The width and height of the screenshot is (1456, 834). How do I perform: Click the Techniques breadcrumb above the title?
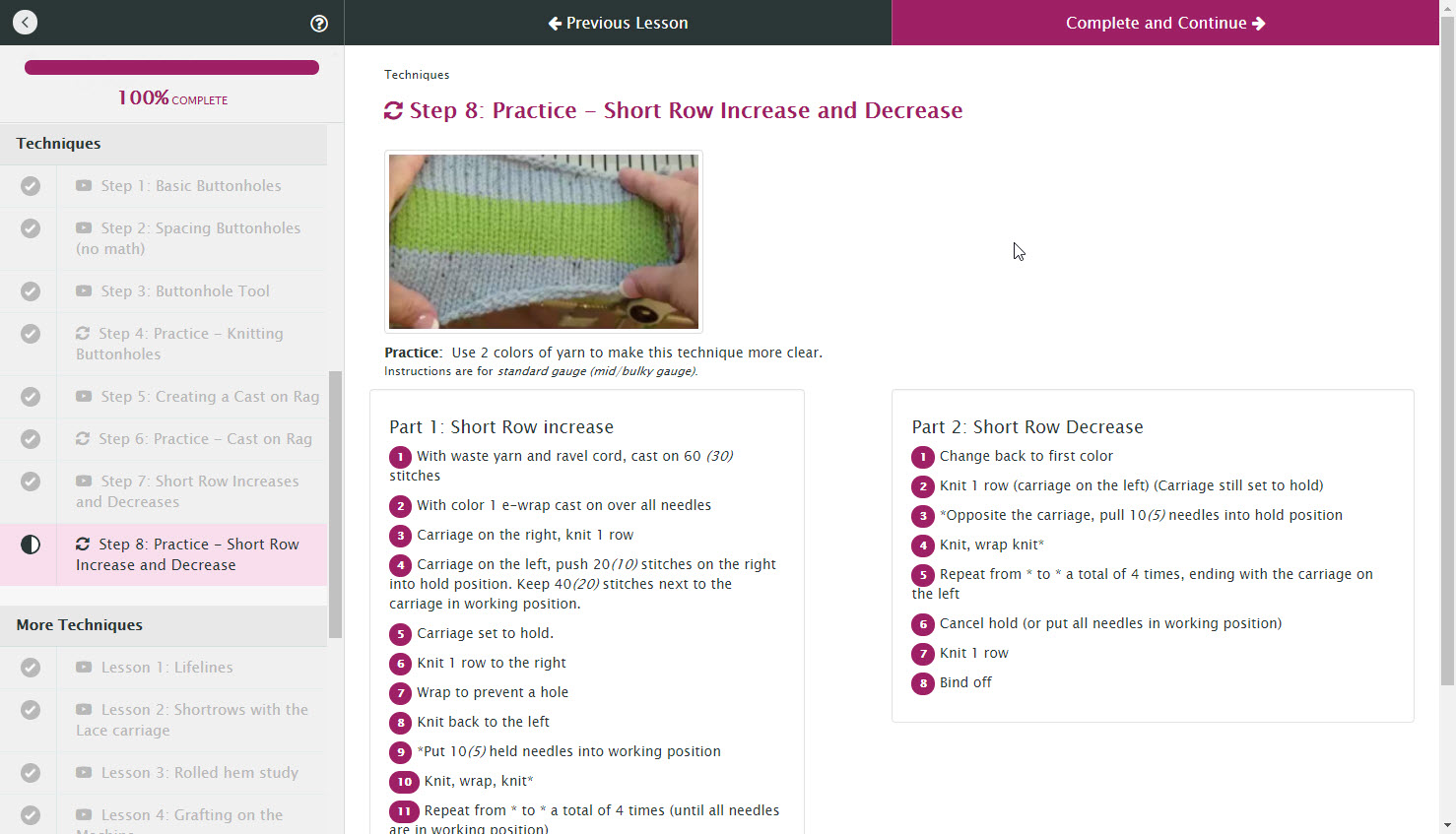pyautogui.click(x=417, y=75)
